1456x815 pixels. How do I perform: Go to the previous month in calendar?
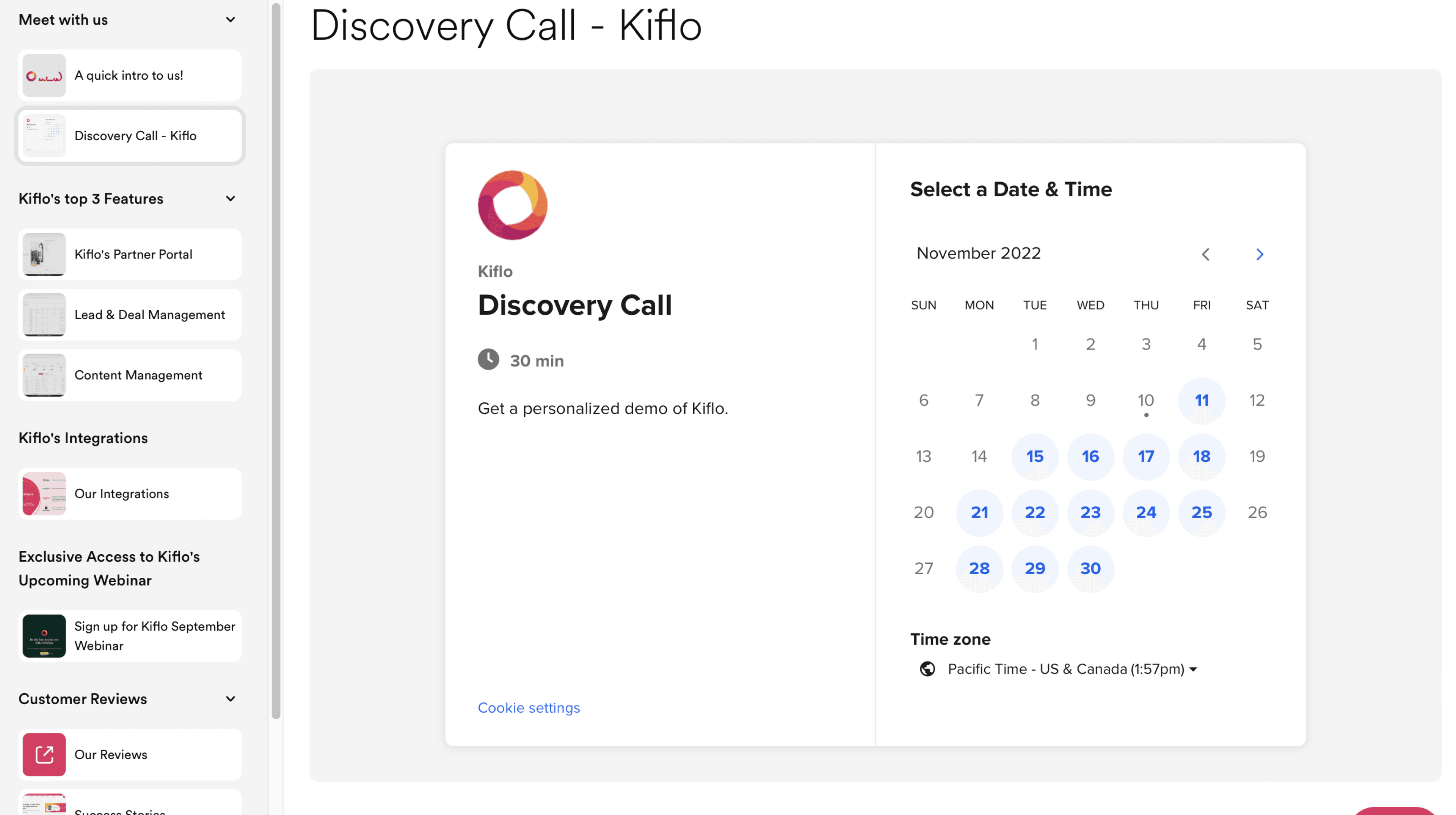click(x=1206, y=254)
